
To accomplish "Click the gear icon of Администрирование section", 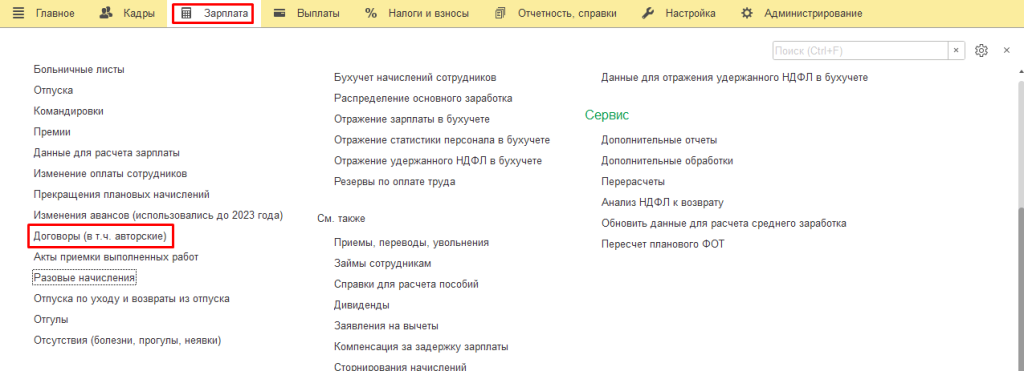I will point(747,13).
